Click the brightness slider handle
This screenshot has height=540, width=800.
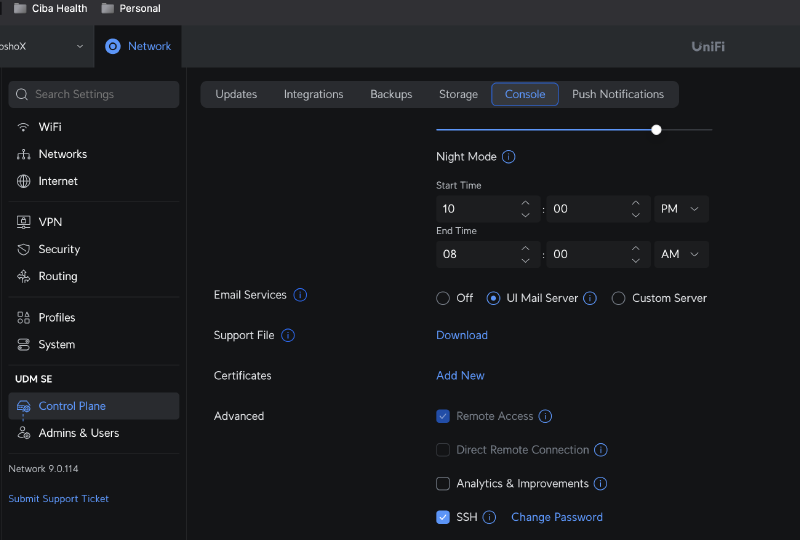[656, 130]
